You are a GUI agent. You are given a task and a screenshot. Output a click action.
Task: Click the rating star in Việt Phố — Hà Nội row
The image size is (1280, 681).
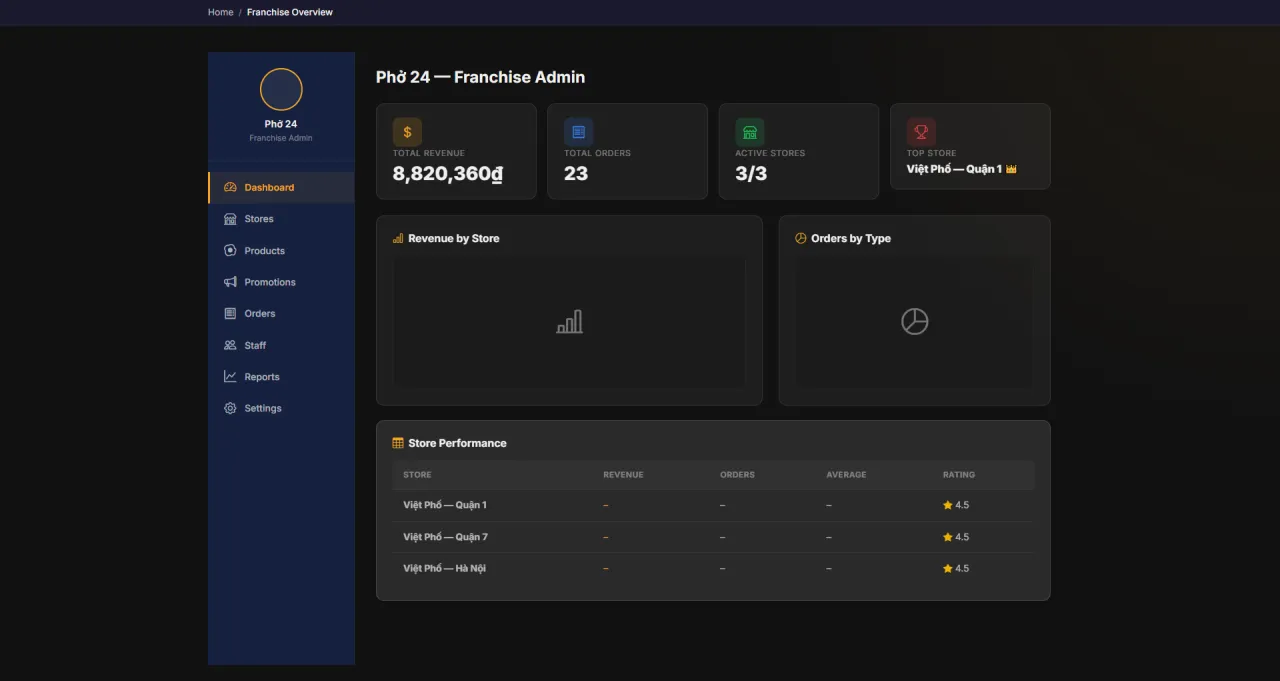pos(948,568)
